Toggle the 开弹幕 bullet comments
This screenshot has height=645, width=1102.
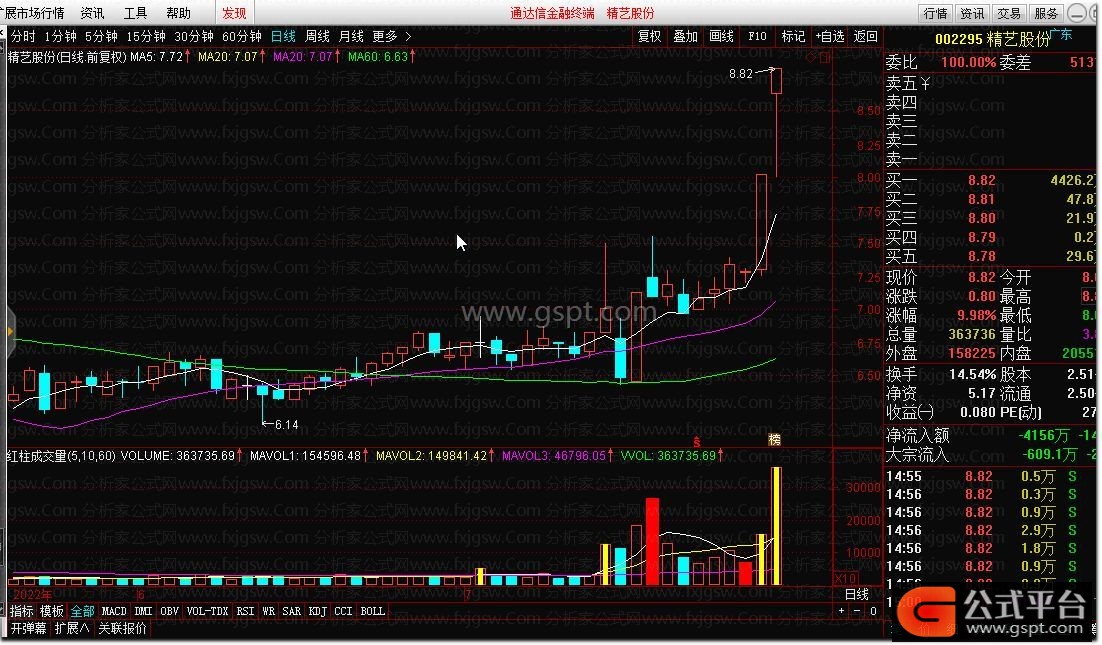click(x=27, y=628)
